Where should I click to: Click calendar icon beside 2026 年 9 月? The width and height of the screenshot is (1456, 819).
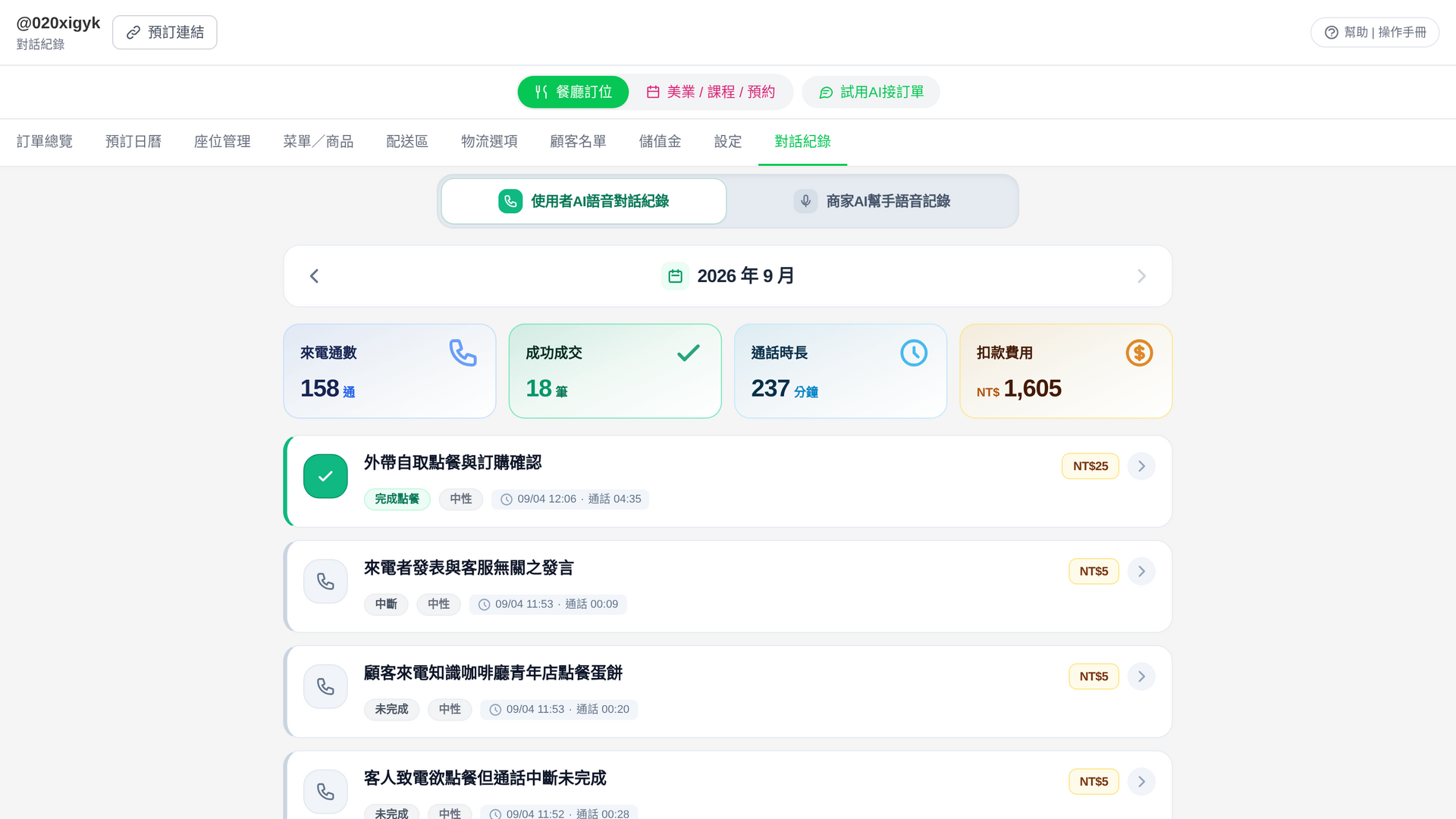pyautogui.click(x=675, y=276)
